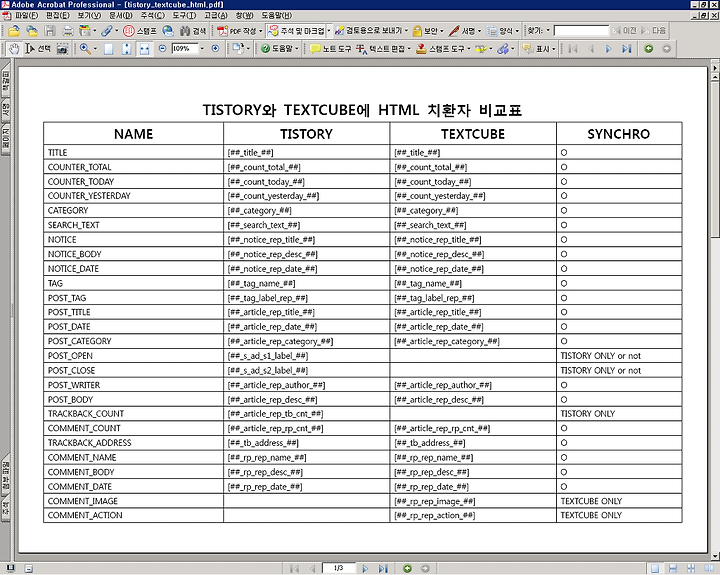Select the 스탬프 도구 stamp tool
Screen dimensions: 720x575
(x=440, y=49)
